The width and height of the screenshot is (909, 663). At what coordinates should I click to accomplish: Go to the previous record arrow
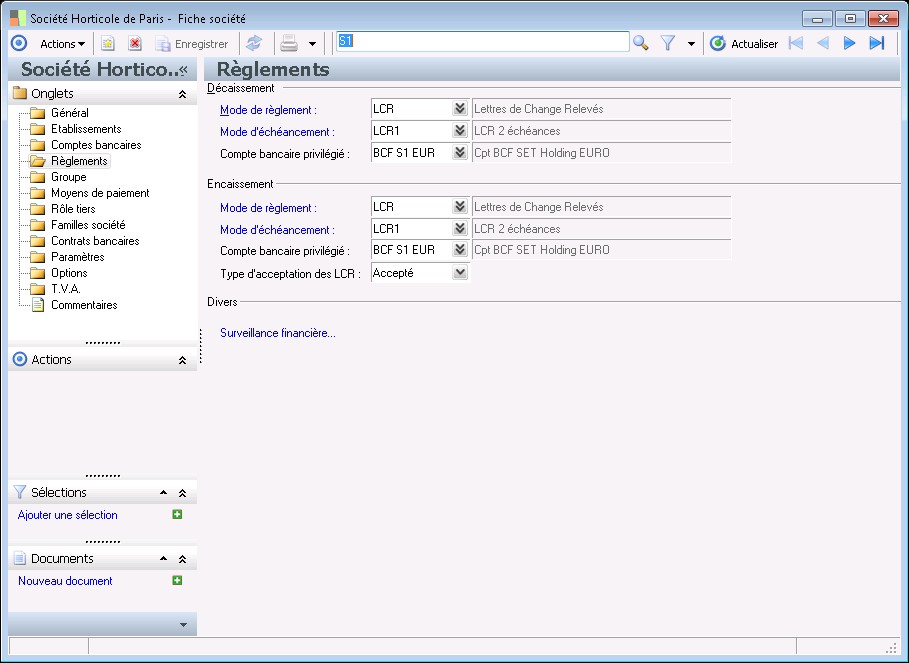823,43
